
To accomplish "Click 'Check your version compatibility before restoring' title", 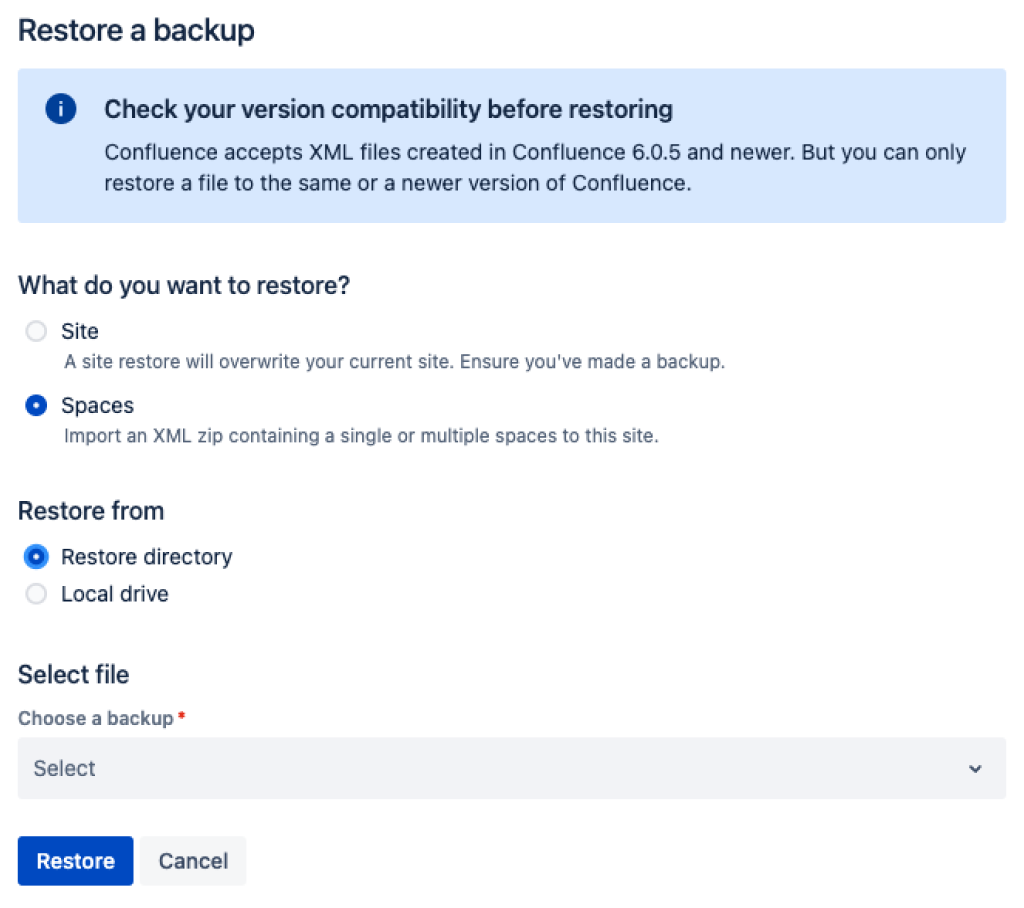I will [389, 109].
